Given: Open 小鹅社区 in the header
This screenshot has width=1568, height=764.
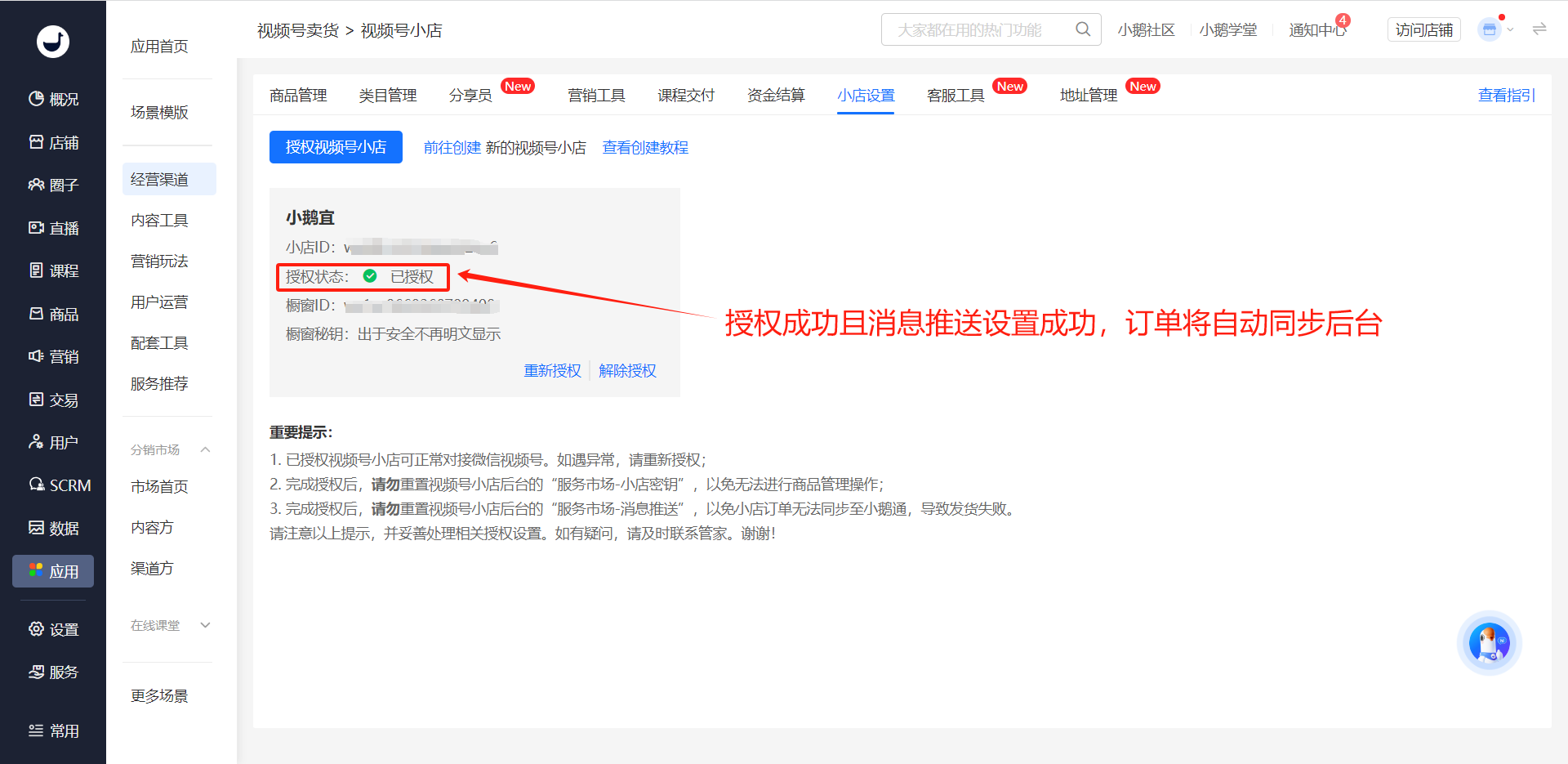Looking at the screenshot, I should click(1146, 29).
